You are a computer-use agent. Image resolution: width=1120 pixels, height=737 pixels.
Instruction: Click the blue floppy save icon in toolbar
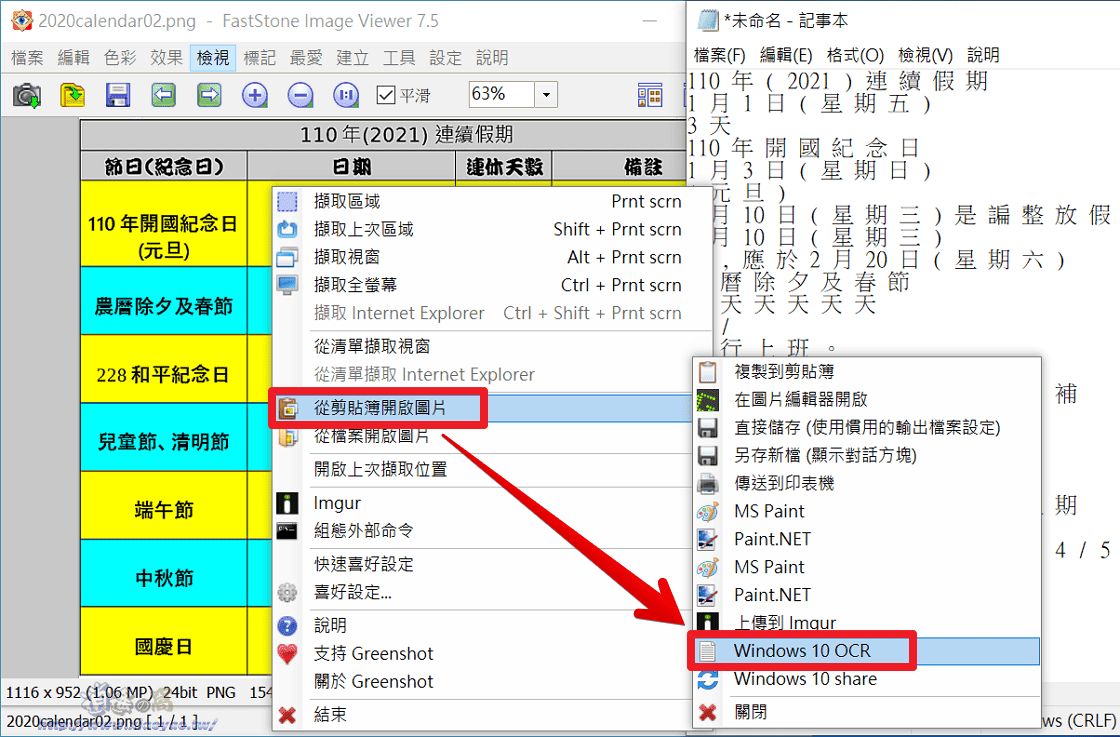pos(118,94)
